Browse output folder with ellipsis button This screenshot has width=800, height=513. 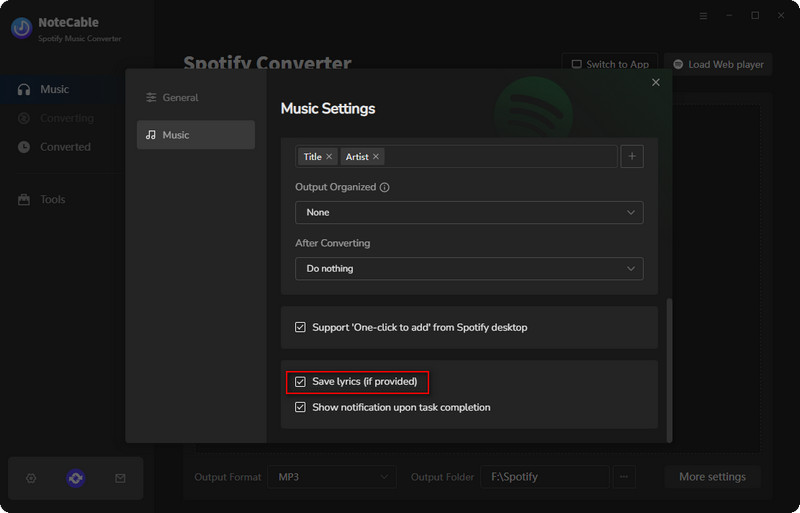click(624, 477)
